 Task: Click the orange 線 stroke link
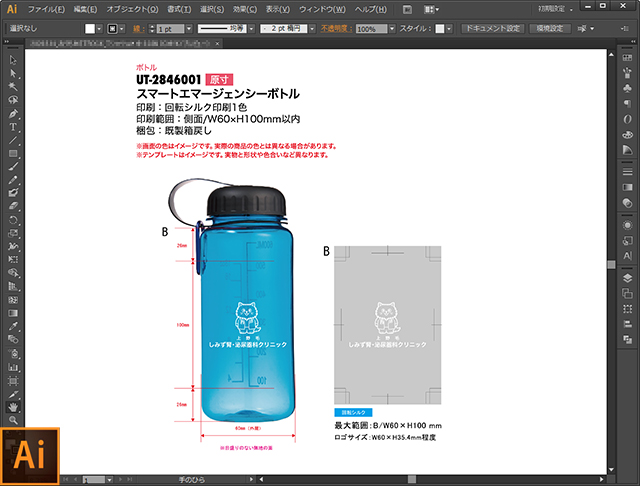click(x=138, y=29)
